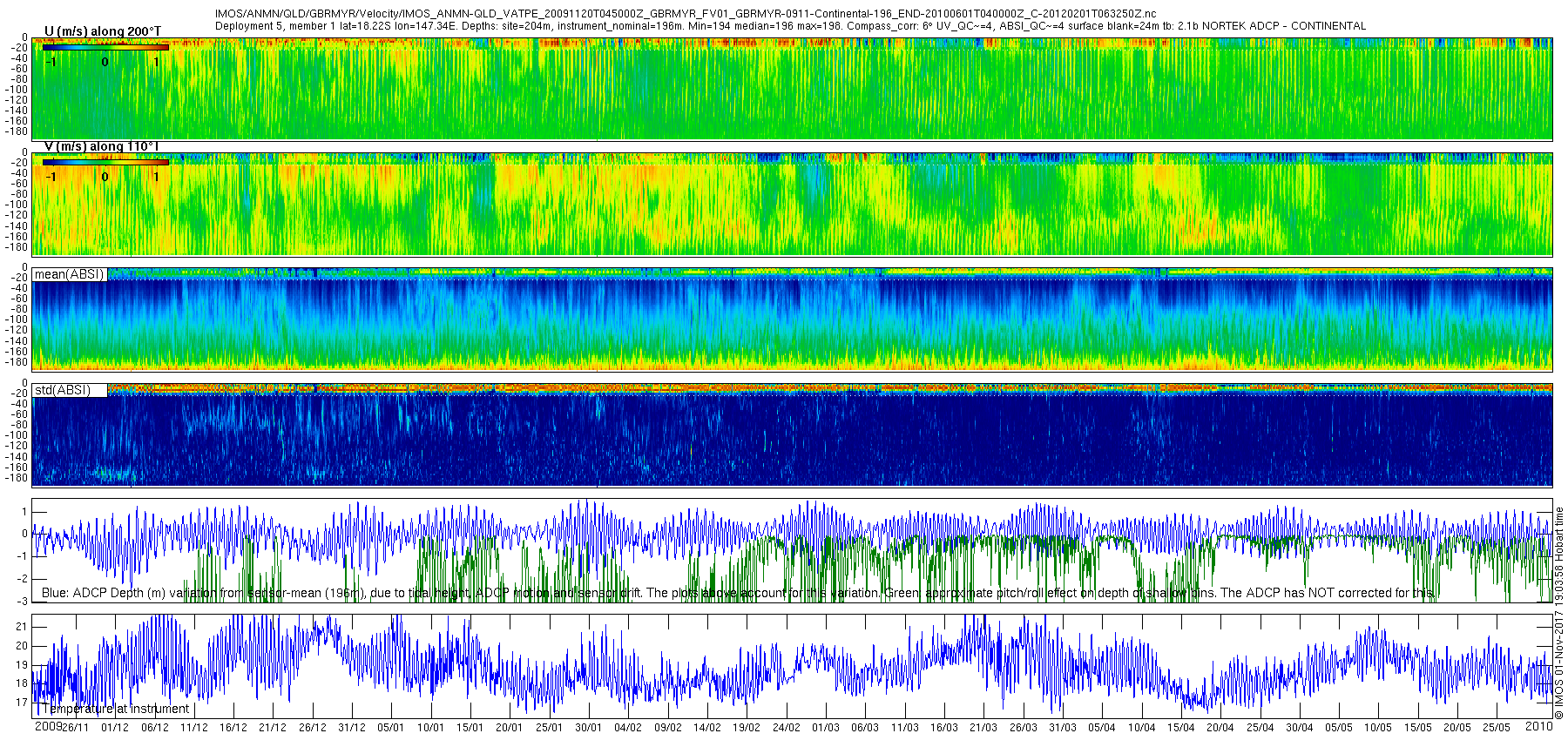Click the -3 tick on depth variation axis
This screenshot has height=740, width=1568.
pos(22,602)
